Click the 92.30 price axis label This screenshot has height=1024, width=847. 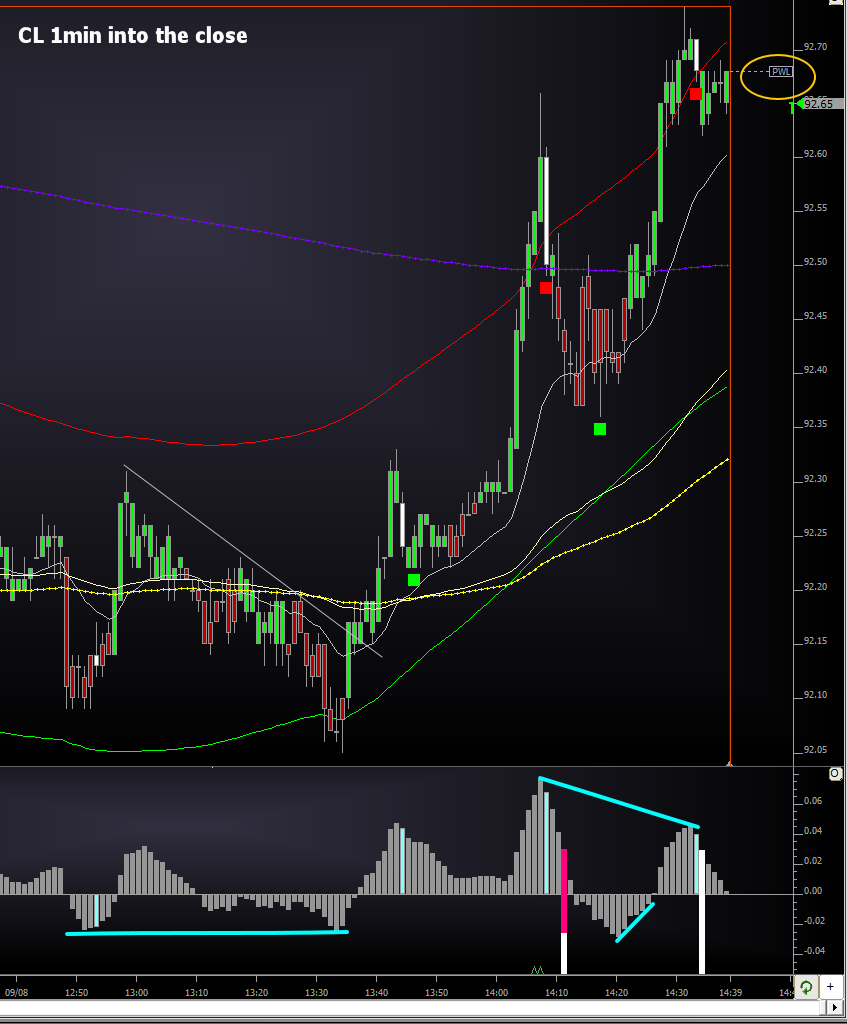click(x=816, y=479)
